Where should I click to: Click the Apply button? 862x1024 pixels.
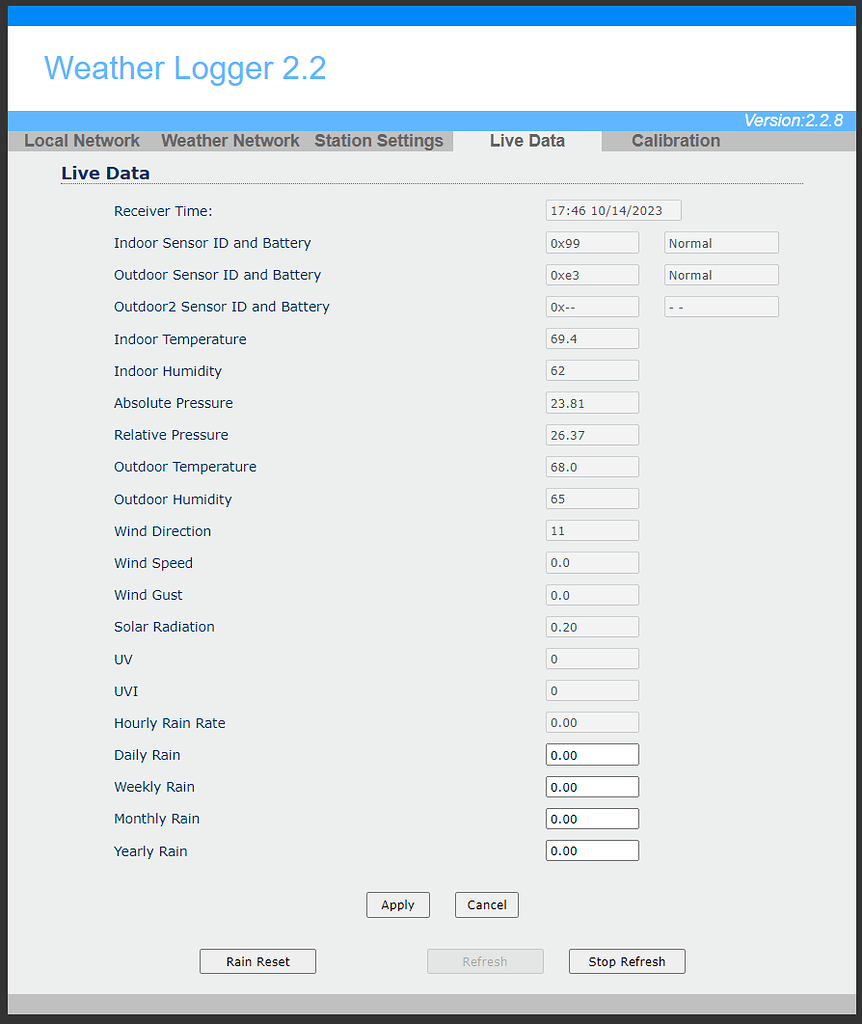tap(397, 904)
